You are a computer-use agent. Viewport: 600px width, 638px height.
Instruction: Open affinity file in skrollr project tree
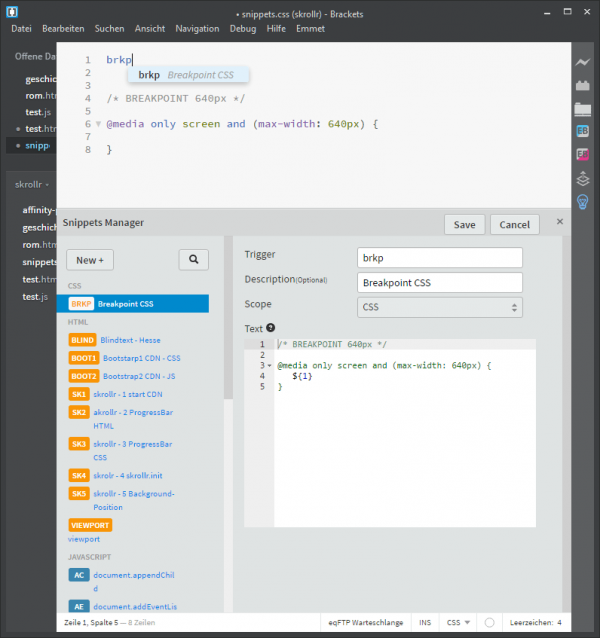pos(39,210)
